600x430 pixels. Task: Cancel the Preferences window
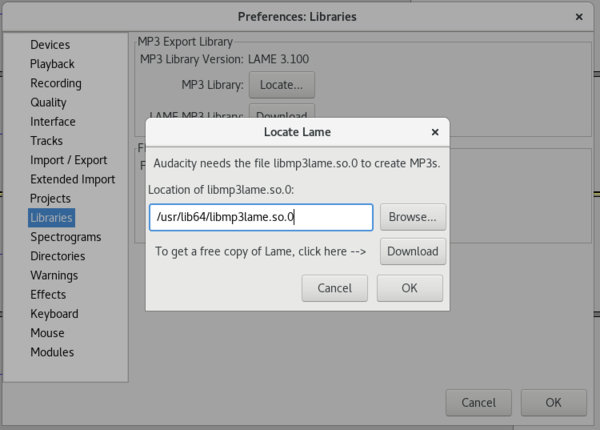(478, 402)
